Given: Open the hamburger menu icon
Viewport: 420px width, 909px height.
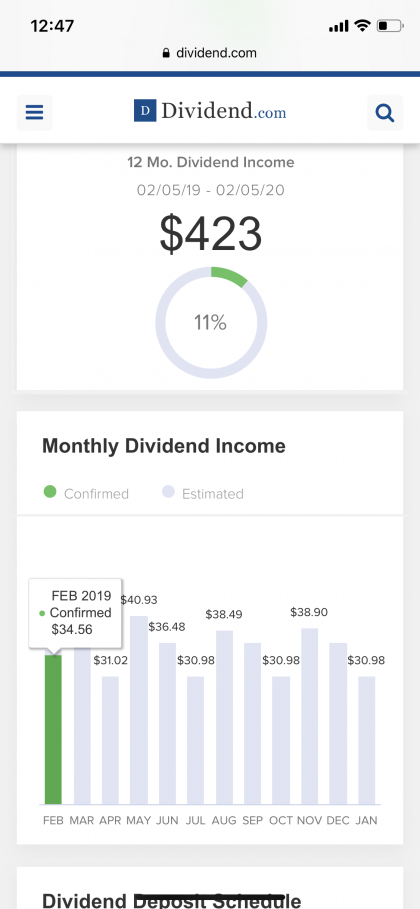Looking at the screenshot, I should point(34,112).
